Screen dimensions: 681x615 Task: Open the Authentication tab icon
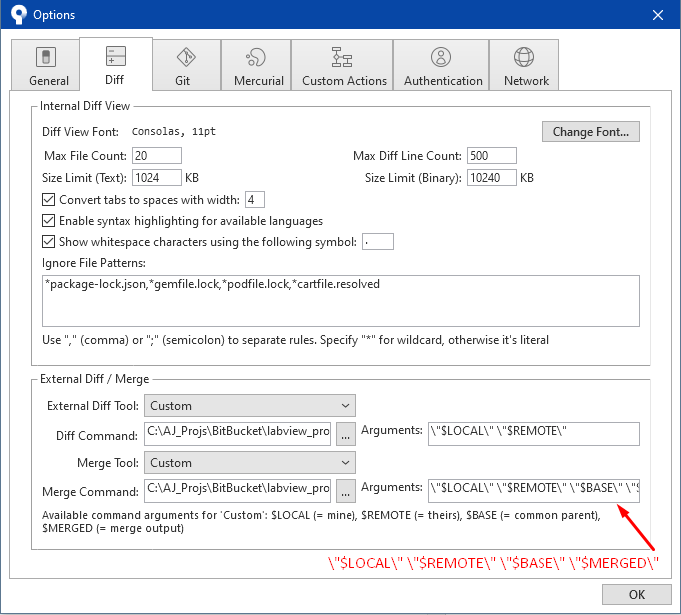[440, 57]
